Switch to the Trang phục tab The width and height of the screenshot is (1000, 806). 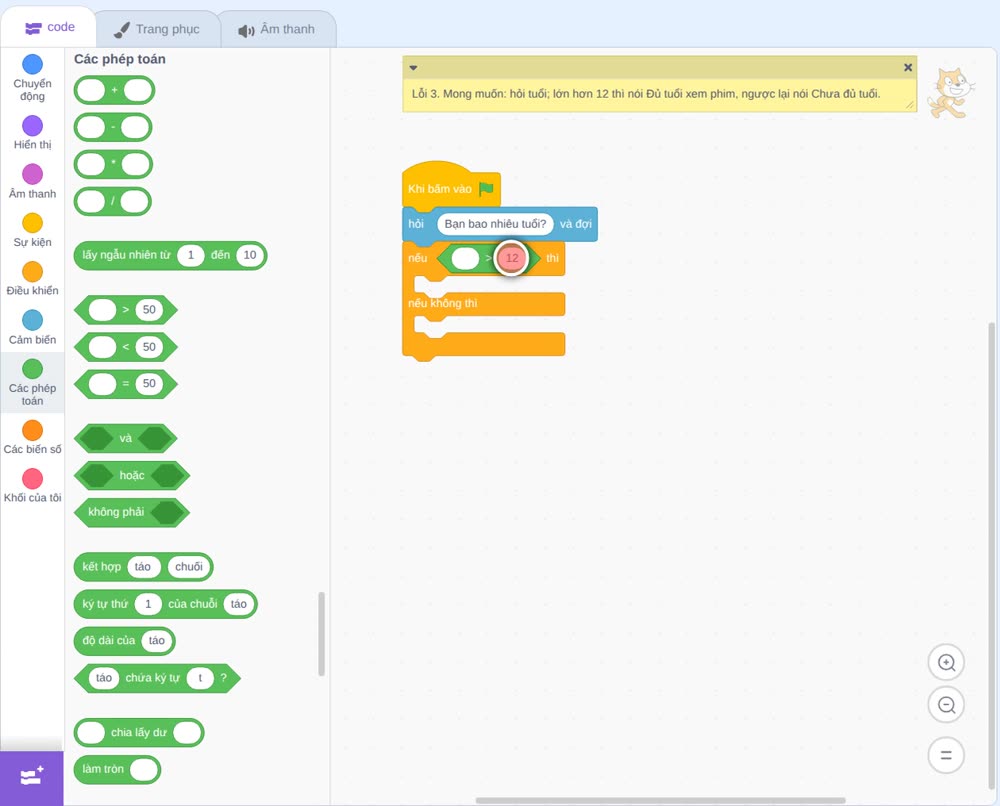tap(157, 29)
